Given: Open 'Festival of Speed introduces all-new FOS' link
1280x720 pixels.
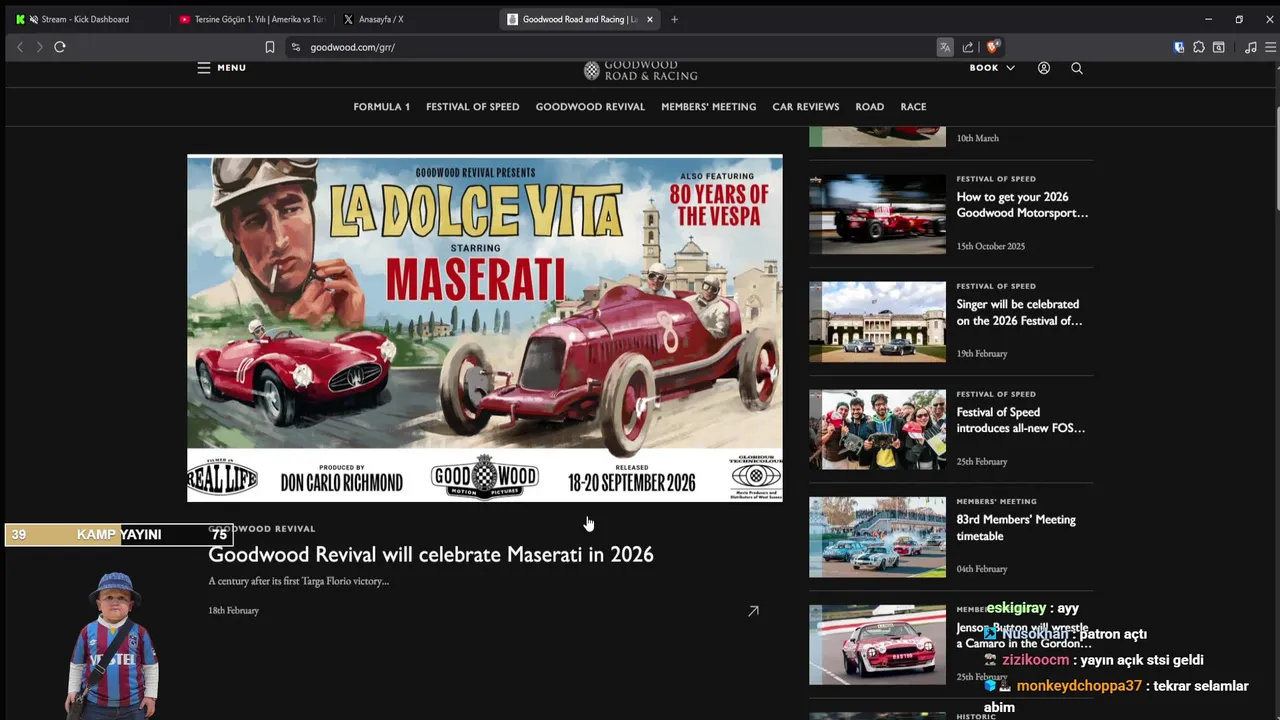Looking at the screenshot, I should [x=1021, y=420].
